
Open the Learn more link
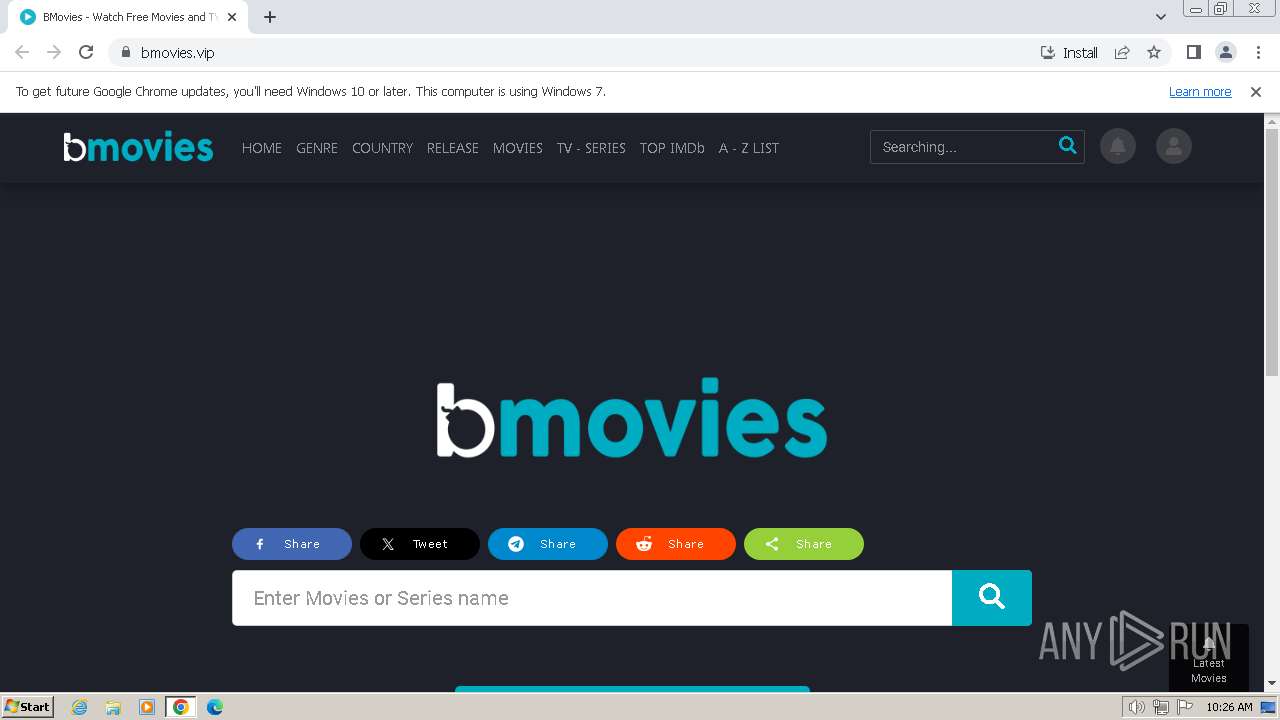pos(1200,91)
